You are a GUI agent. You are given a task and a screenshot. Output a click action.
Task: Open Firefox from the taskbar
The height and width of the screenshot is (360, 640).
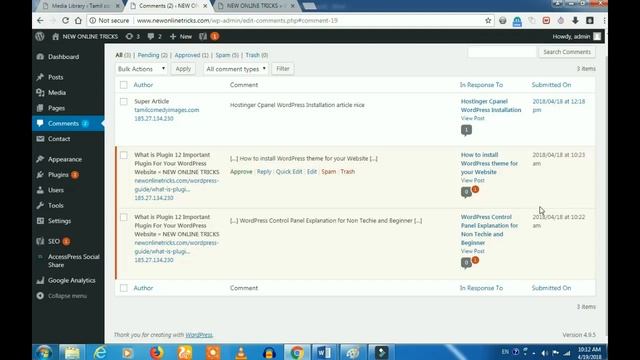pyautogui.click(x=156, y=352)
